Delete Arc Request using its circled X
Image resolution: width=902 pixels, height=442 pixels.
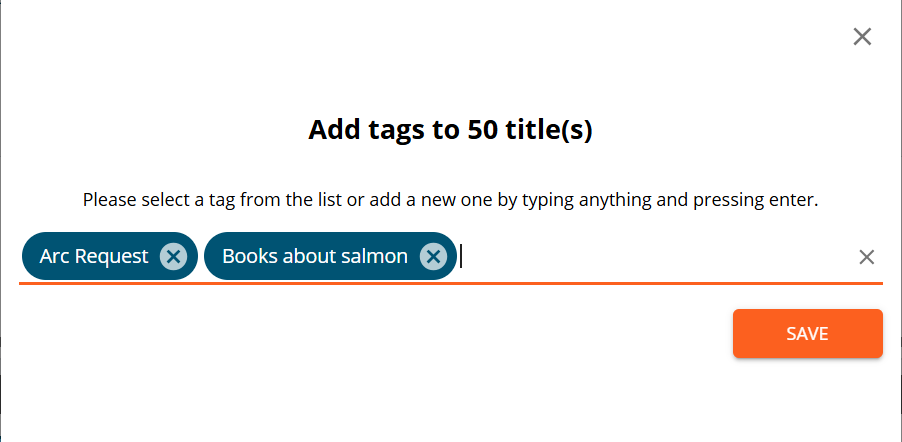(173, 256)
